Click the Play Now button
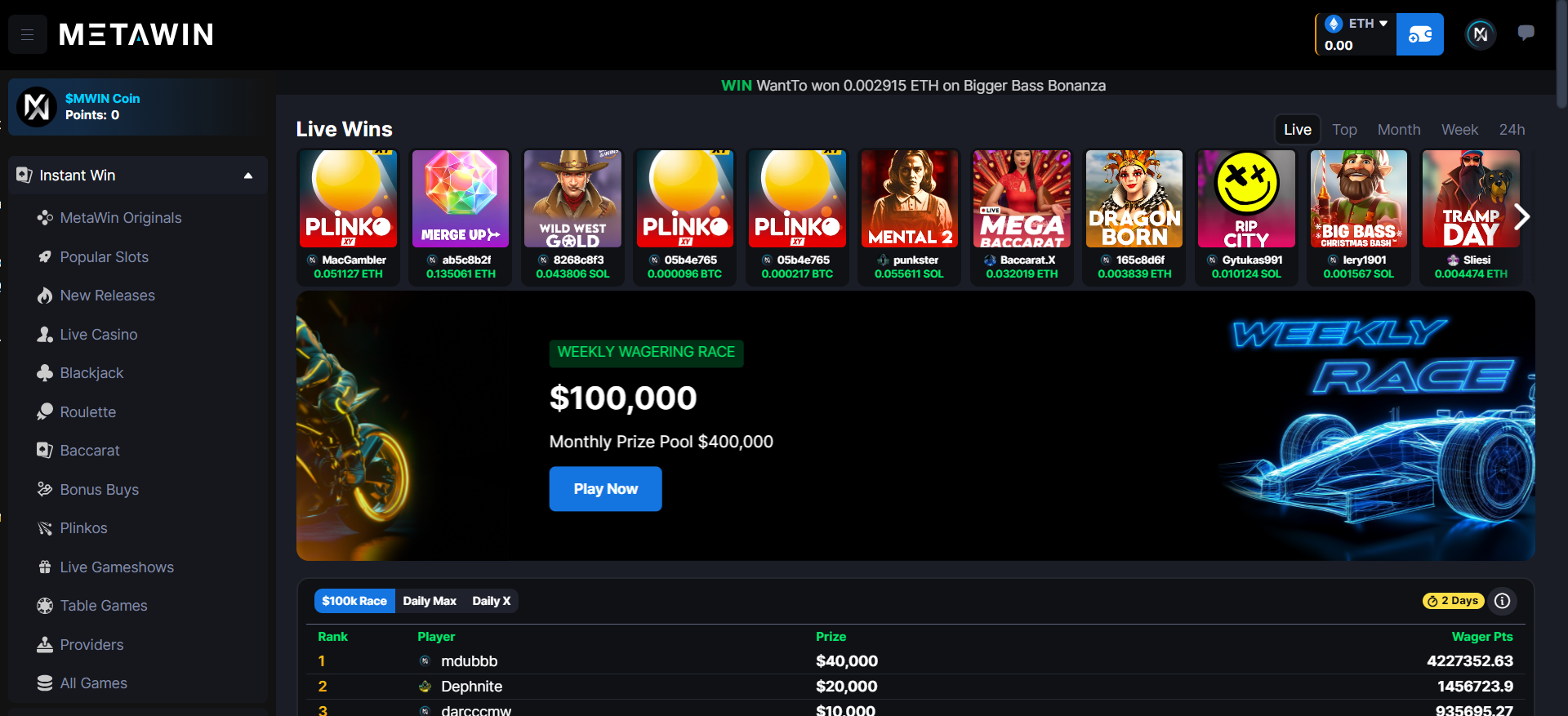This screenshot has width=1568, height=716. 605,489
